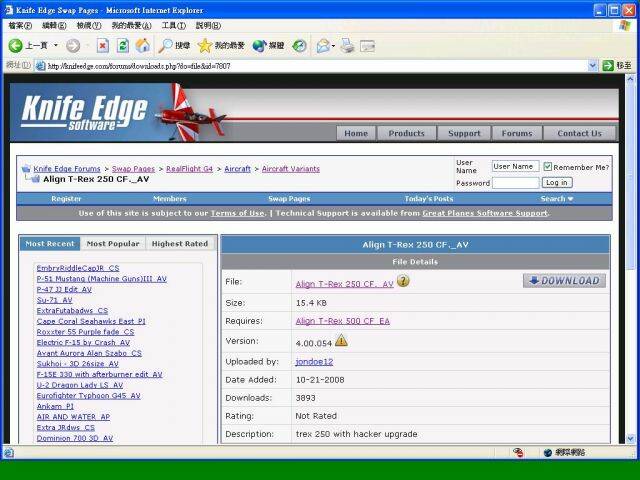640x480 pixels.
Task: Click the Mail envelope toolbar icon
Action: click(323, 46)
